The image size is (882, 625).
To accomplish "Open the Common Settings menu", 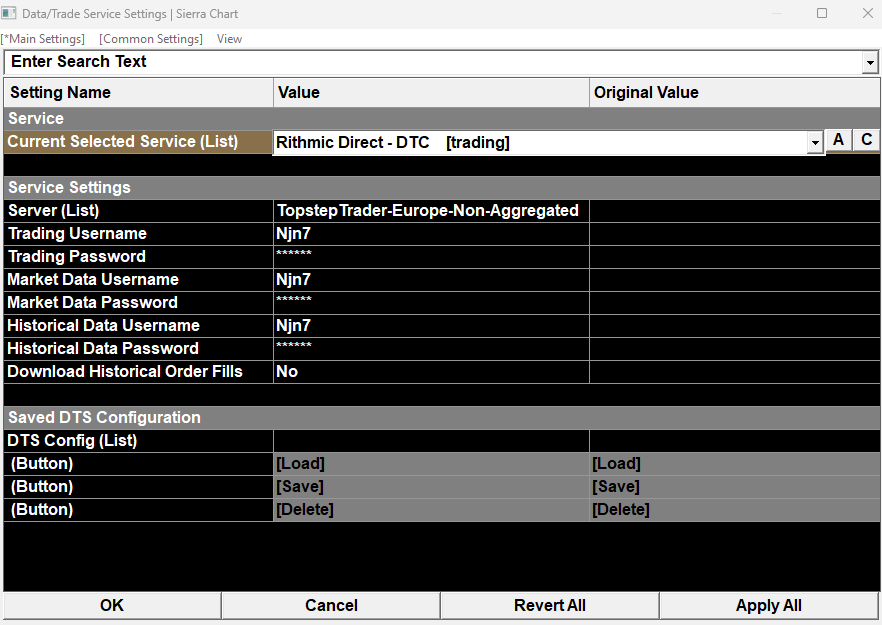I will click(x=151, y=39).
